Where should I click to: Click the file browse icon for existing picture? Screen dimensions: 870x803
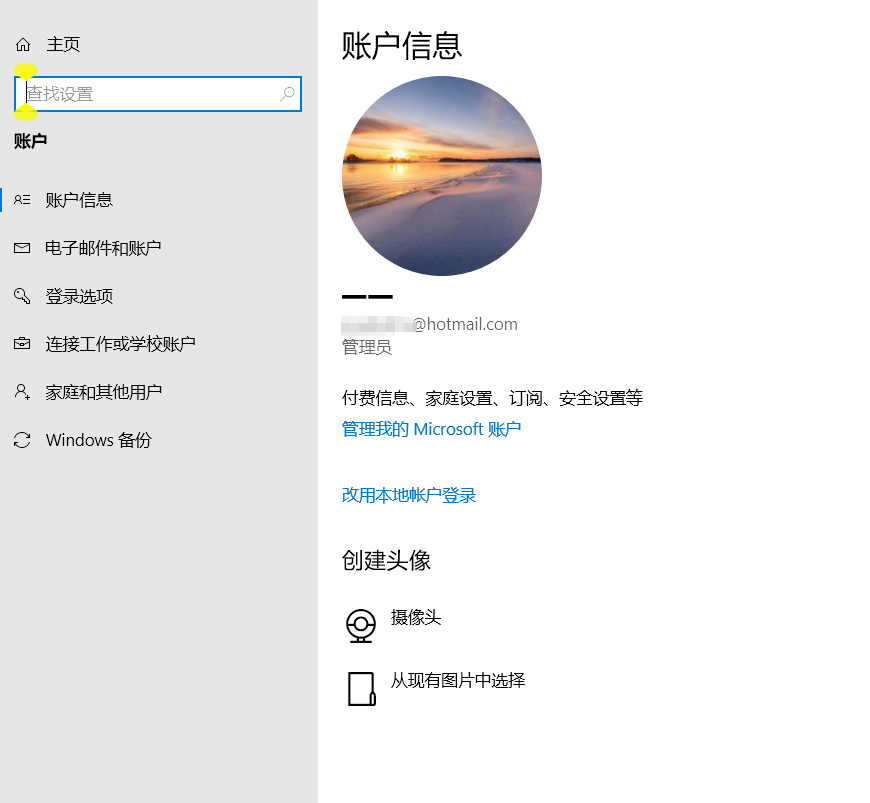pos(361,689)
